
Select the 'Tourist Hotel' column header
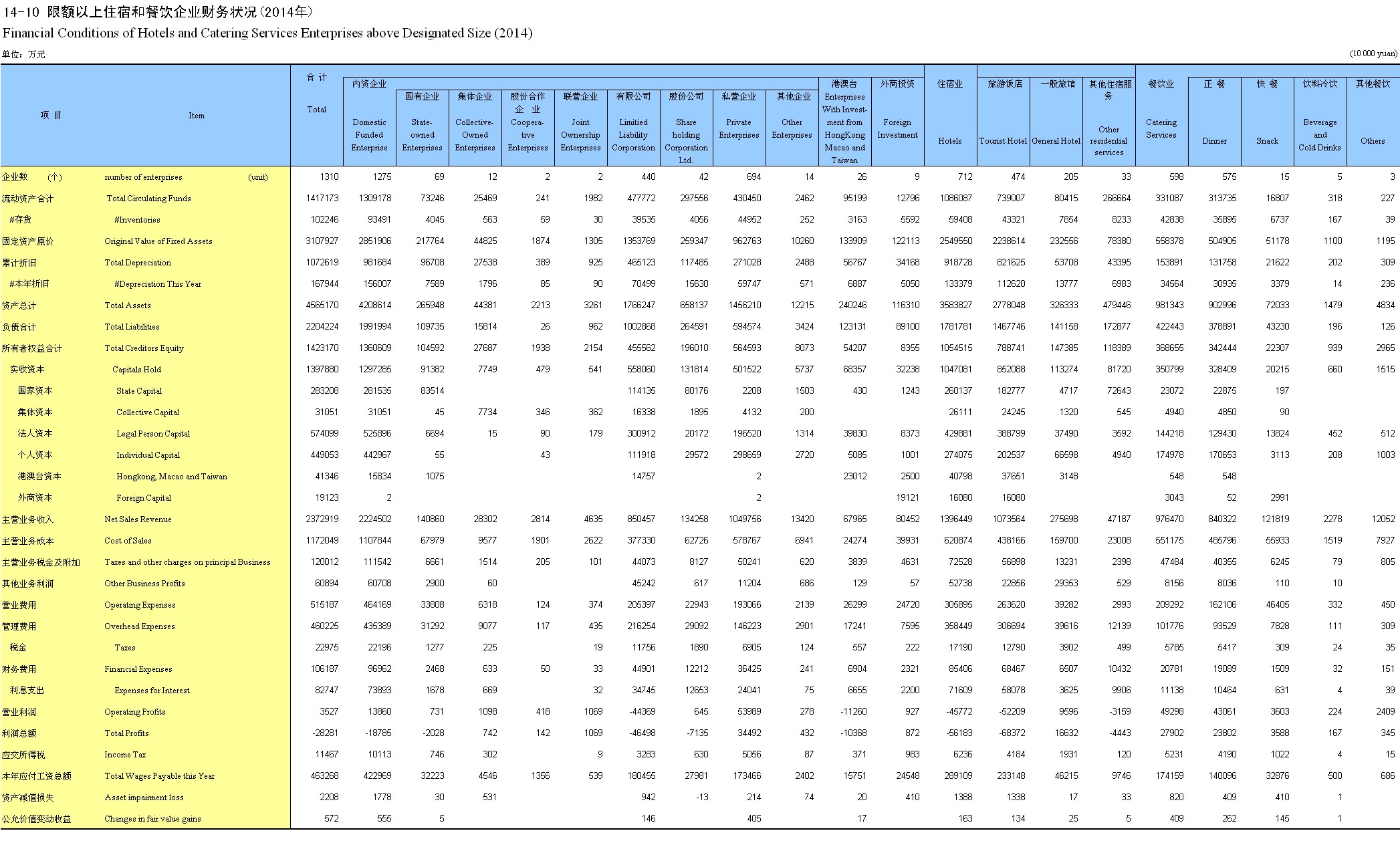(1003, 141)
